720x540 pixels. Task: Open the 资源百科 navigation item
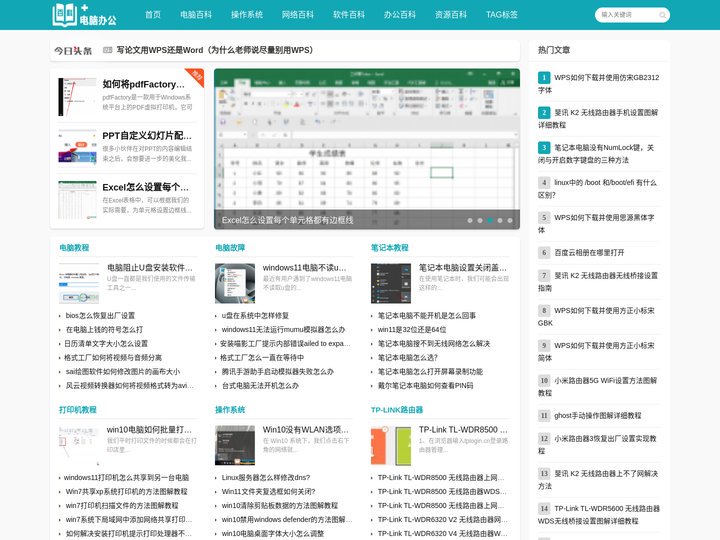(x=451, y=15)
